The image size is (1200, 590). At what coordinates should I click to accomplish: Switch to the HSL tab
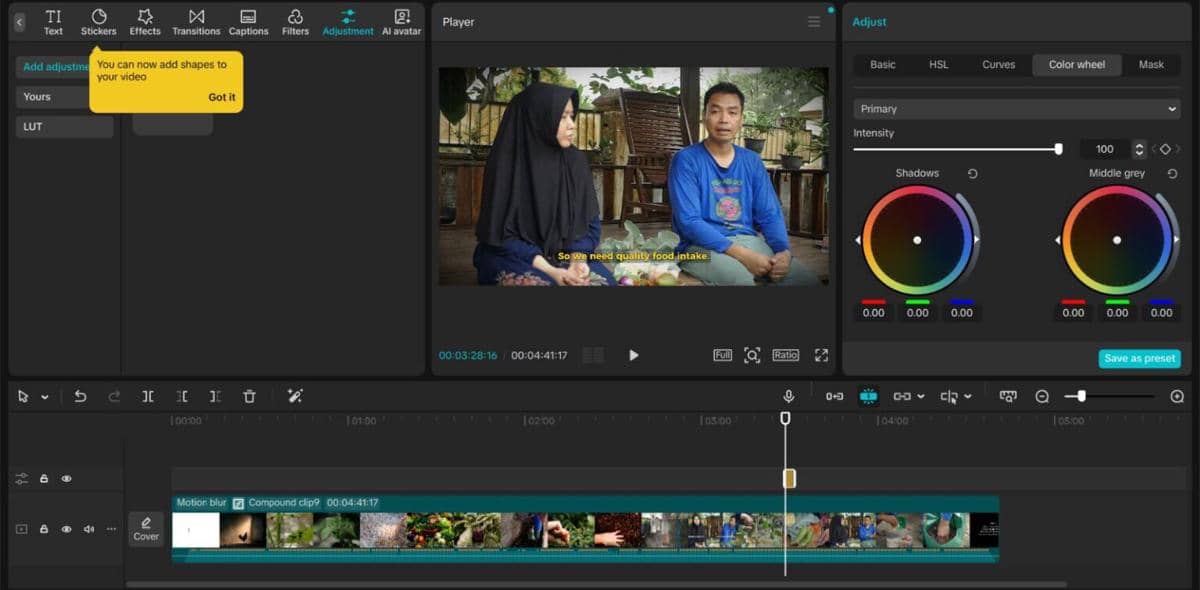[x=938, y=64]
